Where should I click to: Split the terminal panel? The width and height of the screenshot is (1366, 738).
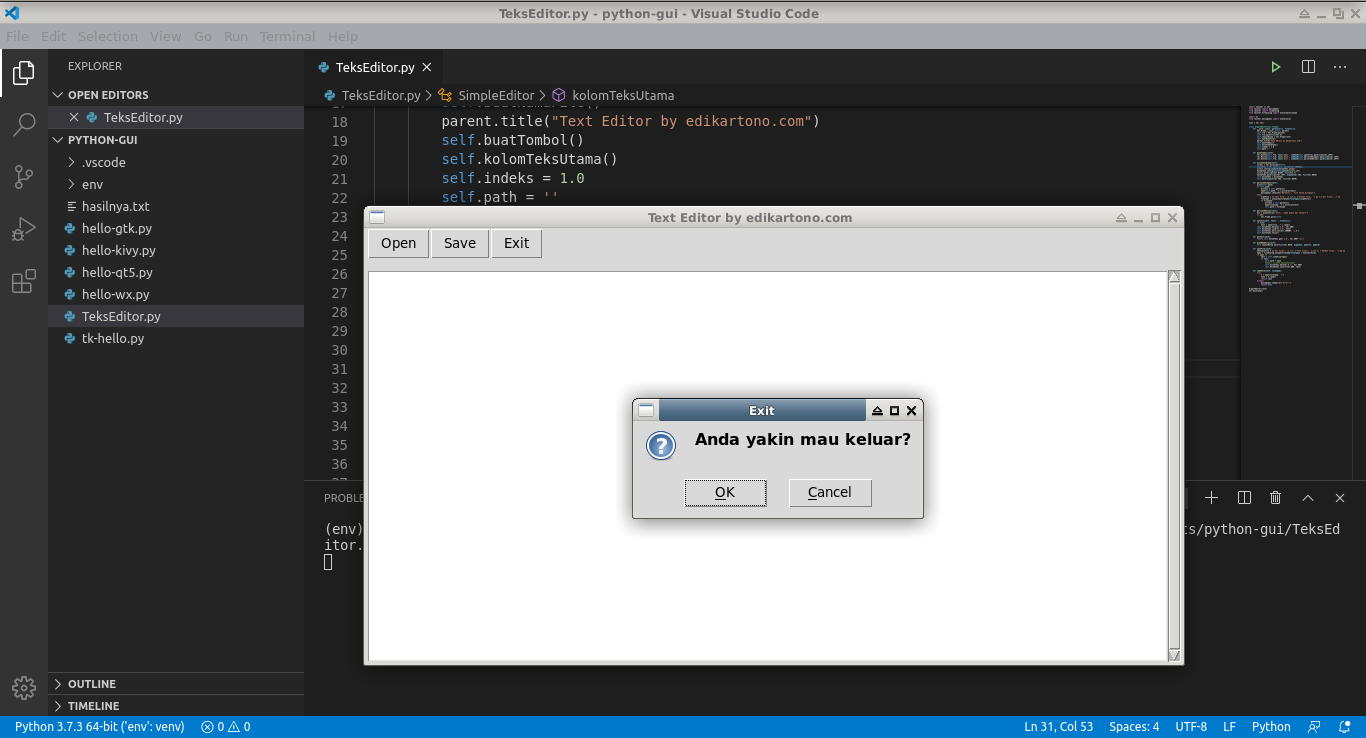(1244, 497)
